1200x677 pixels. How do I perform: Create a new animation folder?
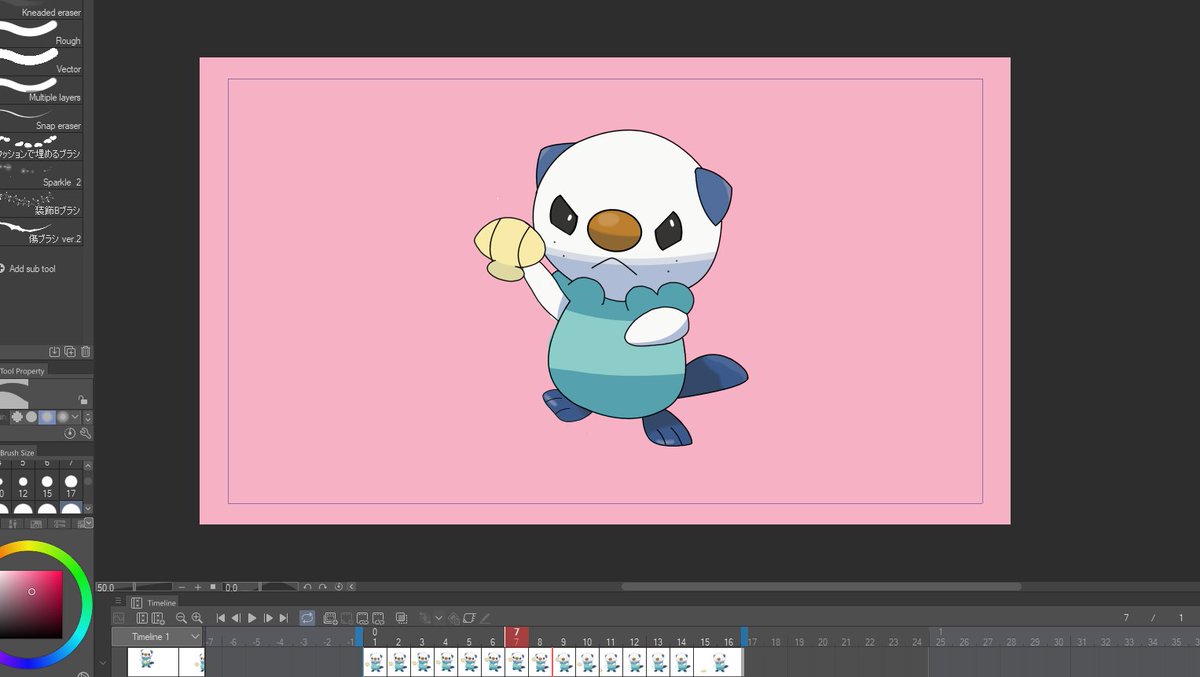click(x=330, y=618)
